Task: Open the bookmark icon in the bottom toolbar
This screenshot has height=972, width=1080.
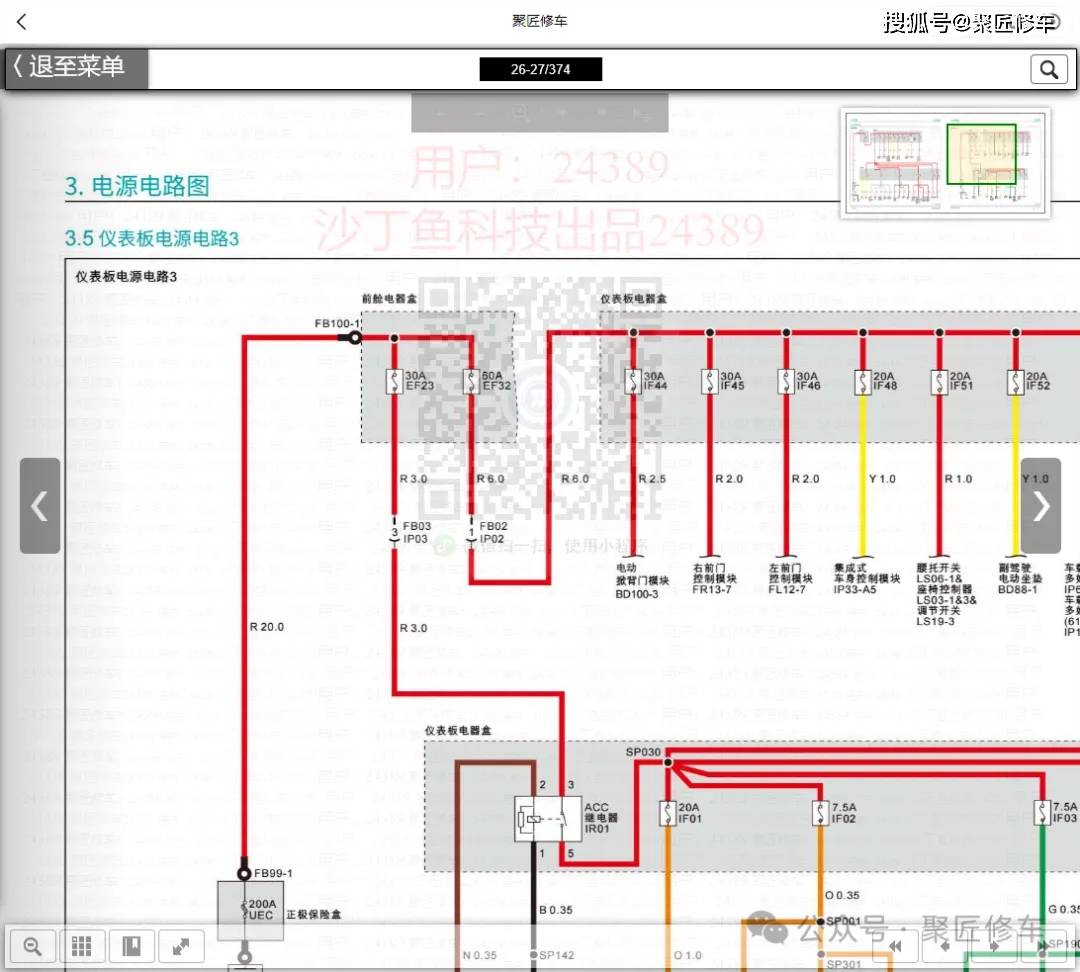Action: (132, 946)
